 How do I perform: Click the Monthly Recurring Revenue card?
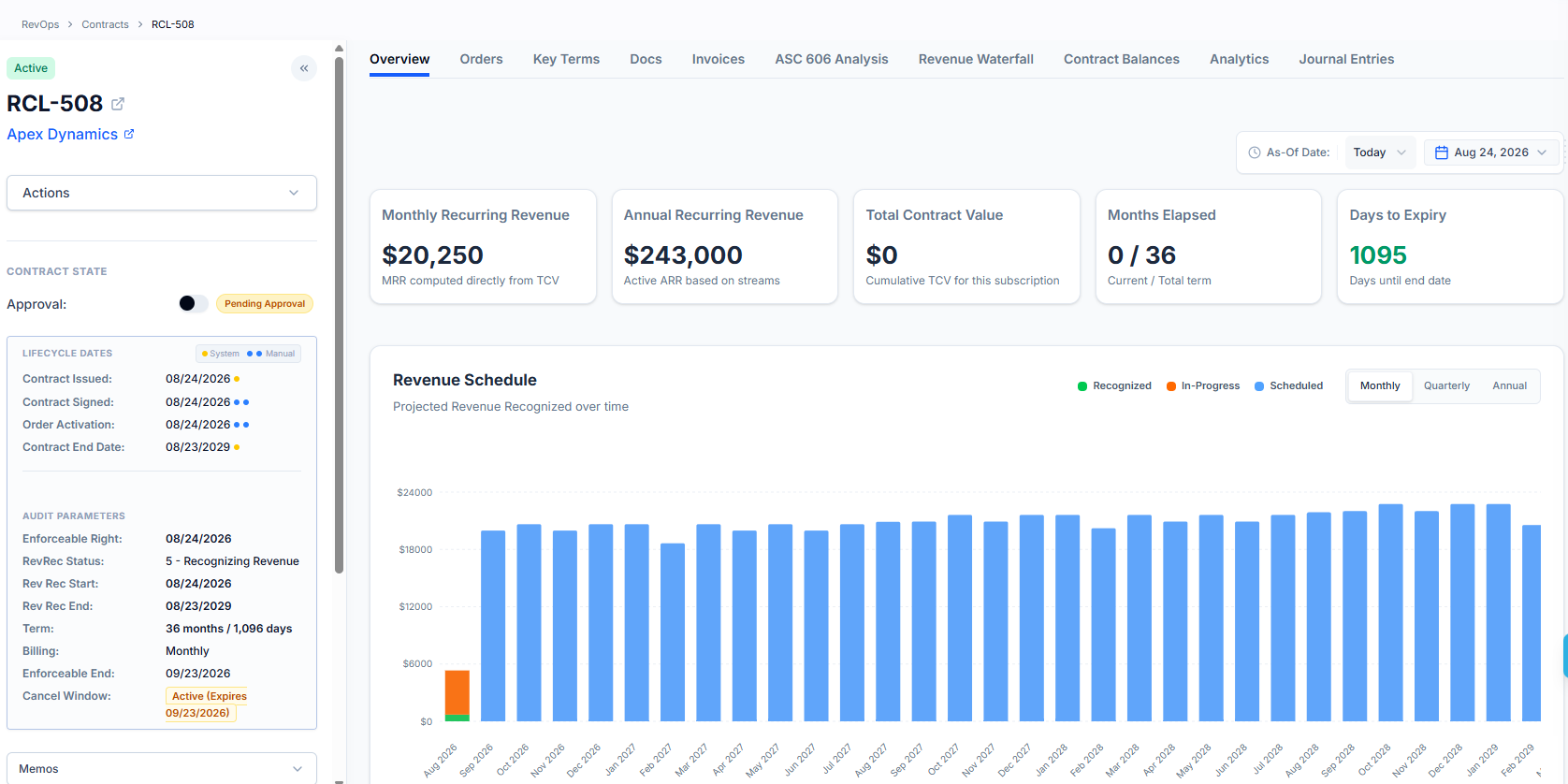click(x=483, y=247)
